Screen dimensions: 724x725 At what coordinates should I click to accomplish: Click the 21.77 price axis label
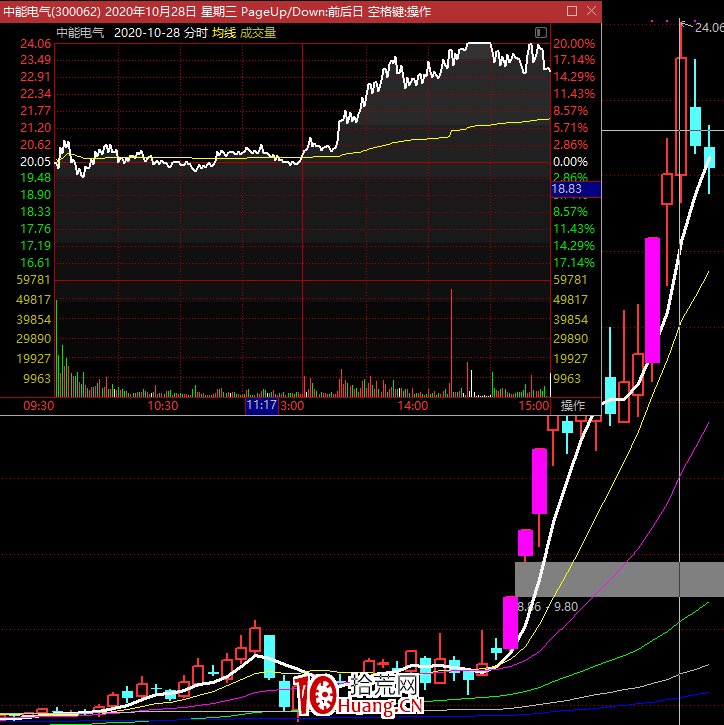[36, 111]
